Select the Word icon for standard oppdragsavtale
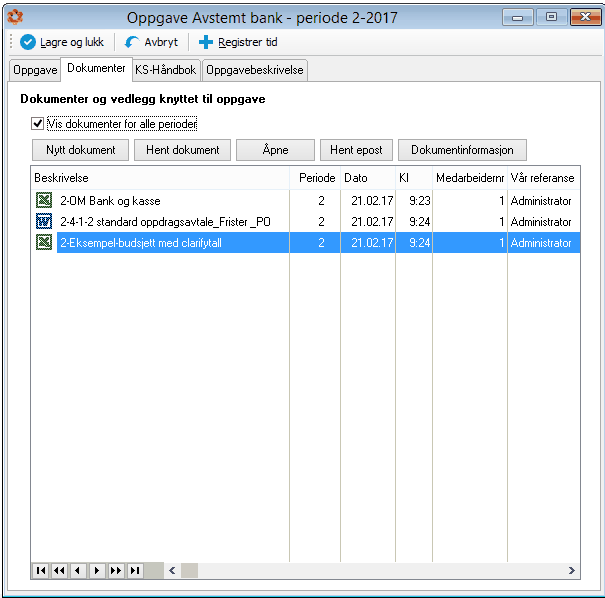 [44, 221]
